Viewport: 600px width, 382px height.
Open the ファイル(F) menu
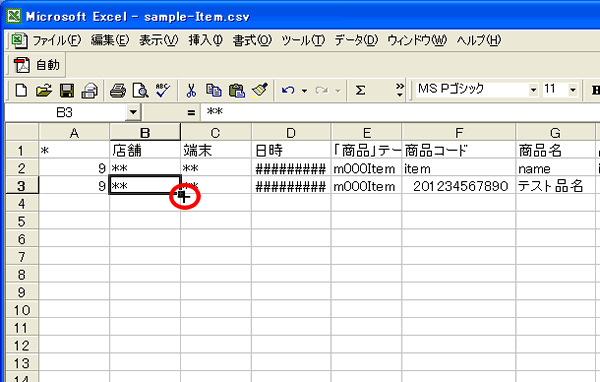click(x=57, y=40)
